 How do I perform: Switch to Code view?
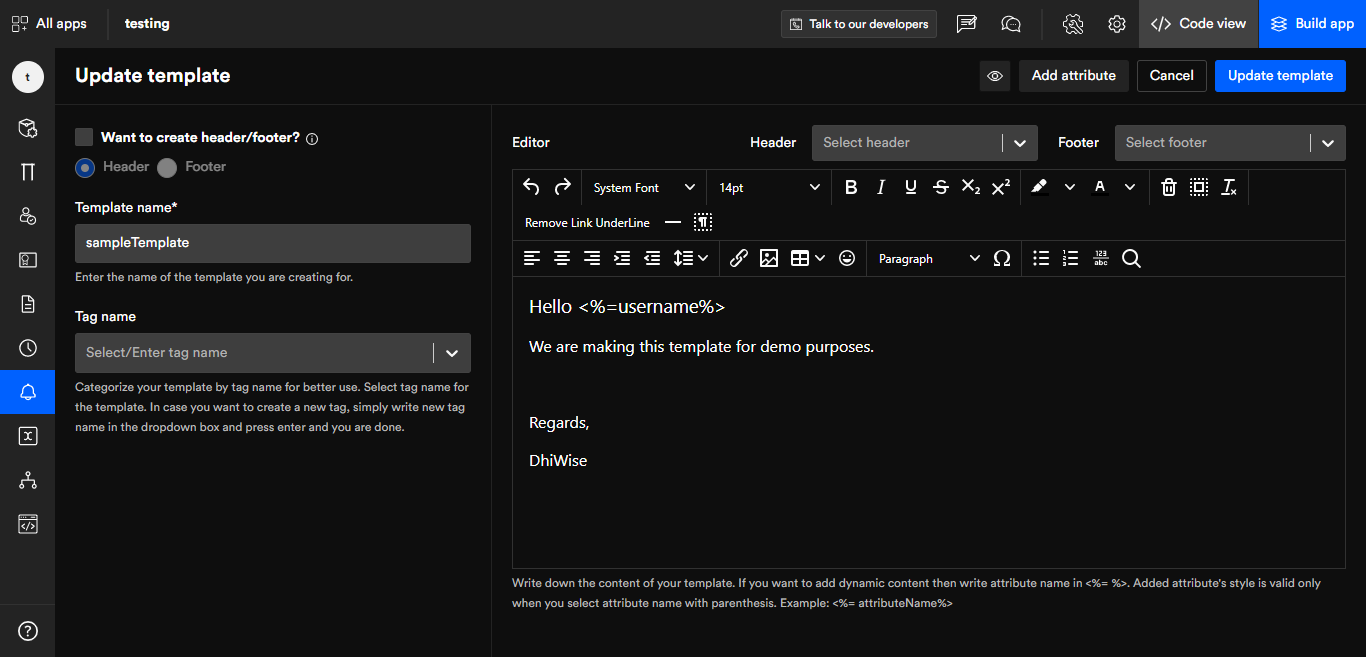pos(1198,24)
